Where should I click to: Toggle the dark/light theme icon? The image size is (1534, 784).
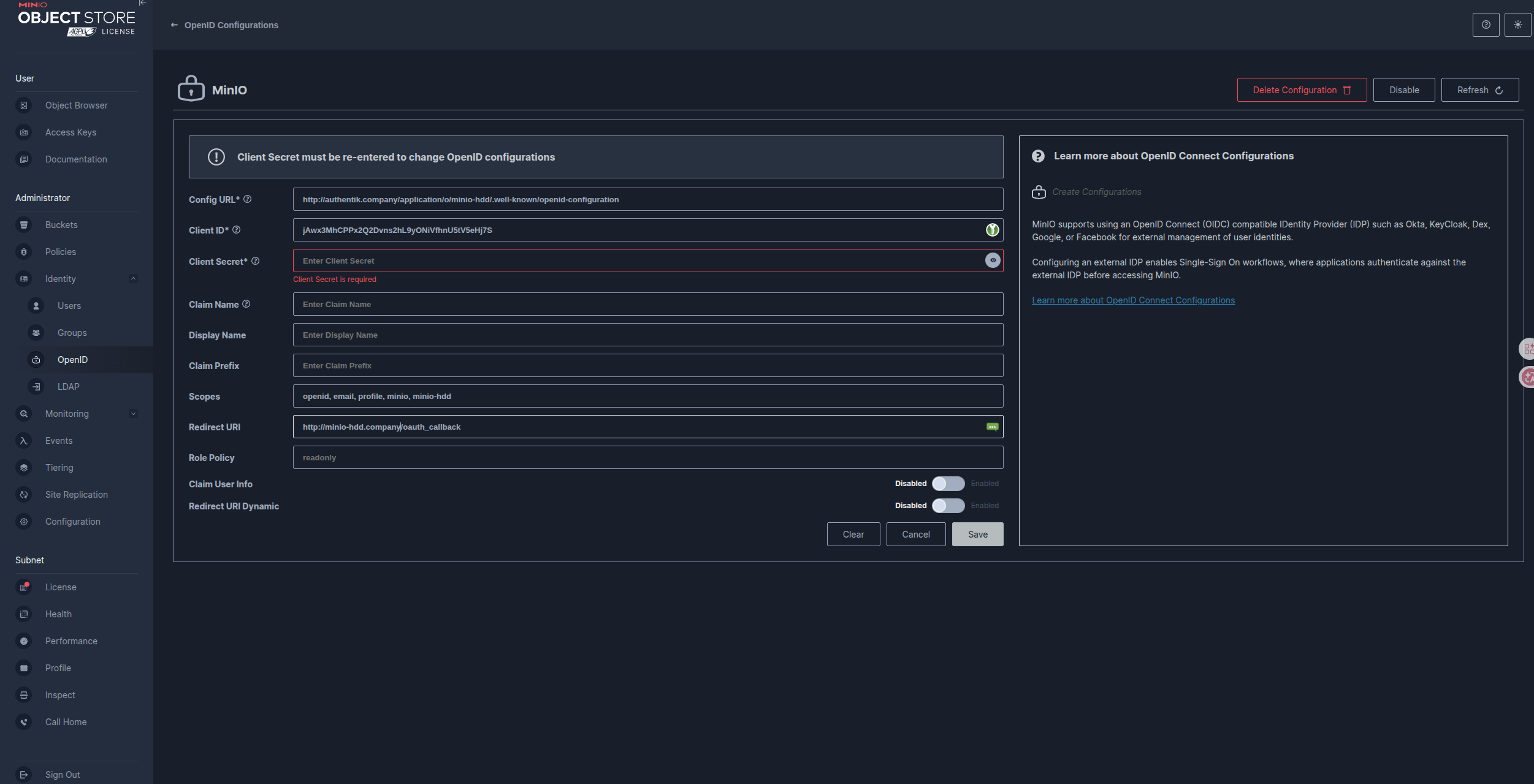pos(1517,25)
